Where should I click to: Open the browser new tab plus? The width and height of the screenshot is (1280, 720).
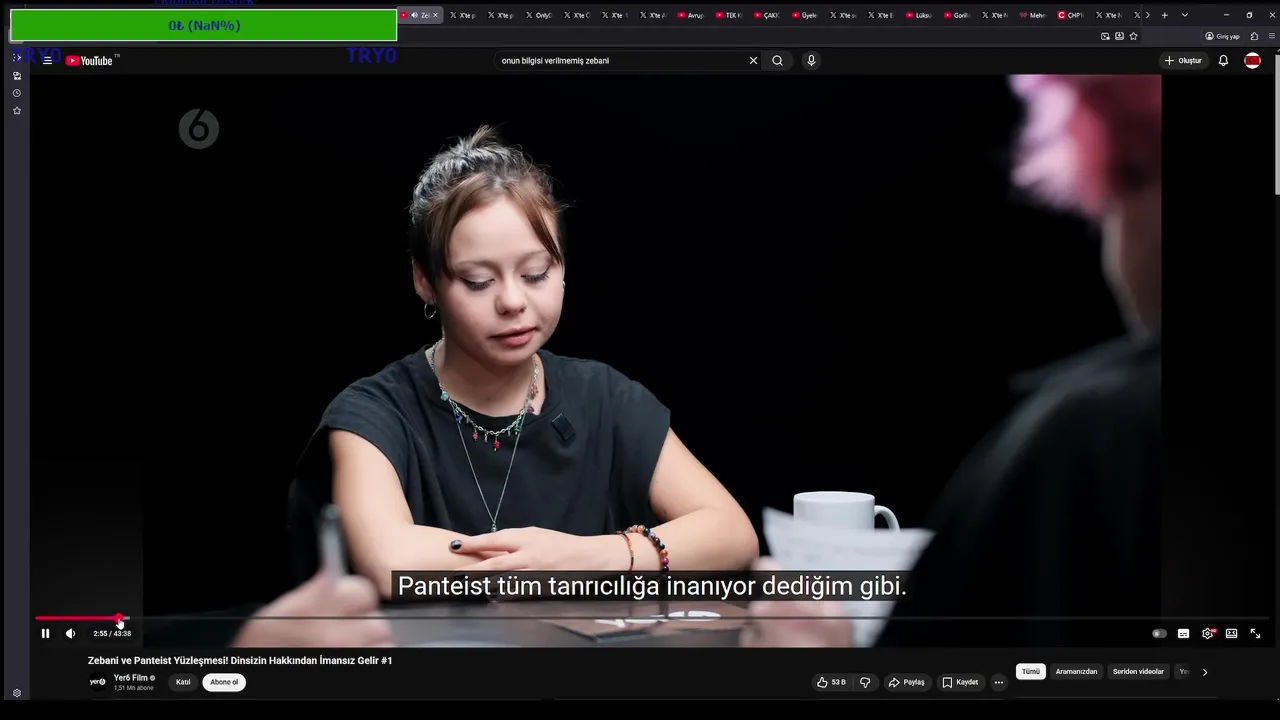(1164, 15)
